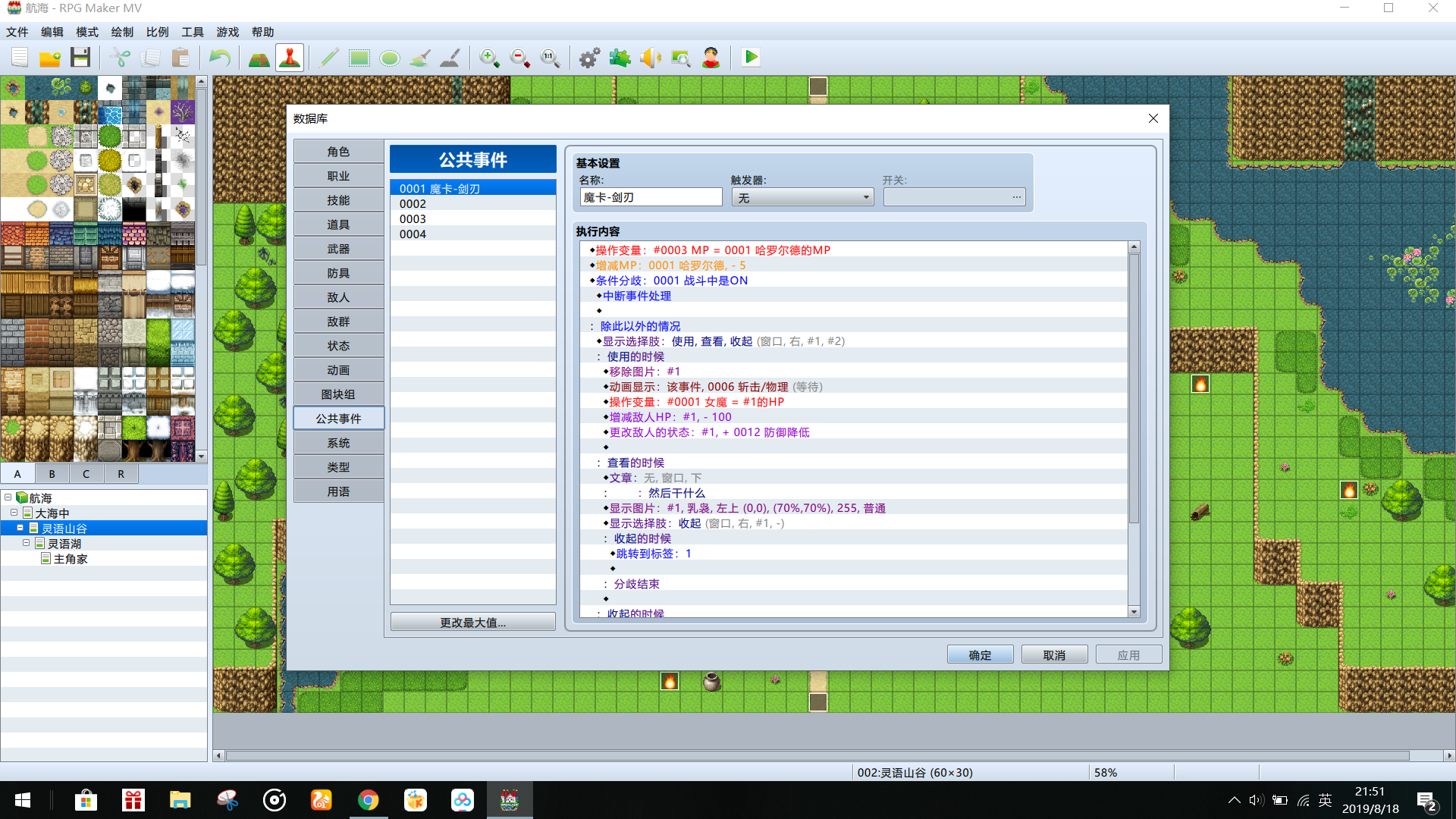The height and width of the screenshot is (819, 1456).
Task: Open the Character Generator icon
Action: tap(711, 58)
